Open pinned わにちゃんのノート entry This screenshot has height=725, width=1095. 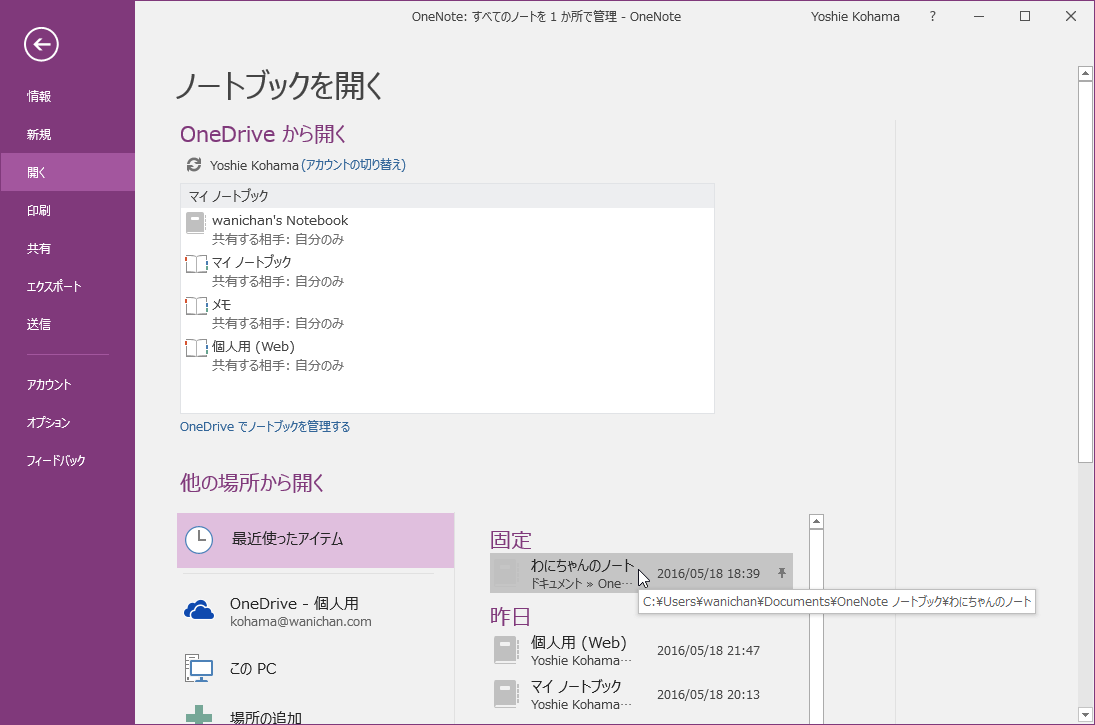[x=641, y=573]
